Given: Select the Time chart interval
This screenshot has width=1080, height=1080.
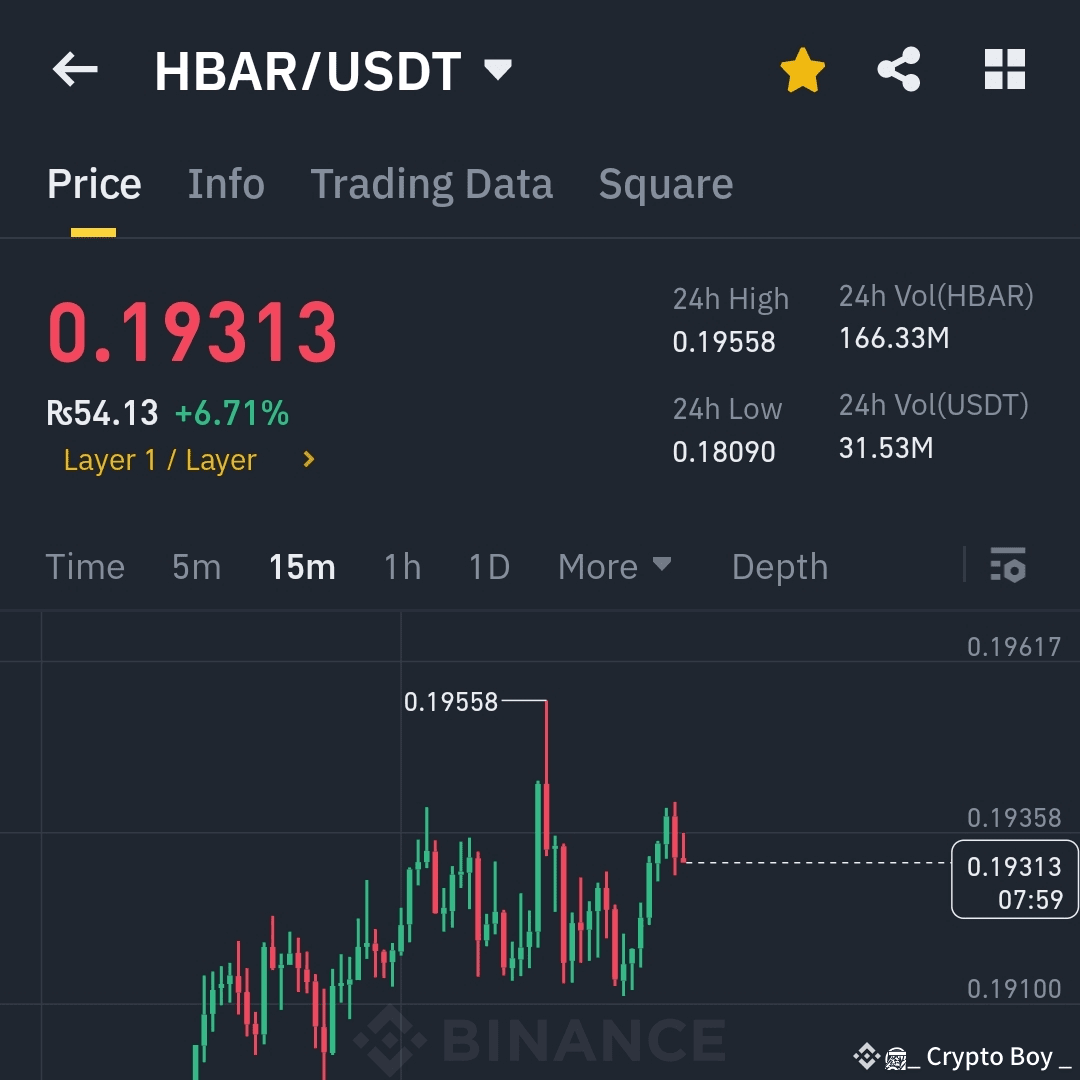Looking at the screenshot, I should tap(85, 567).
